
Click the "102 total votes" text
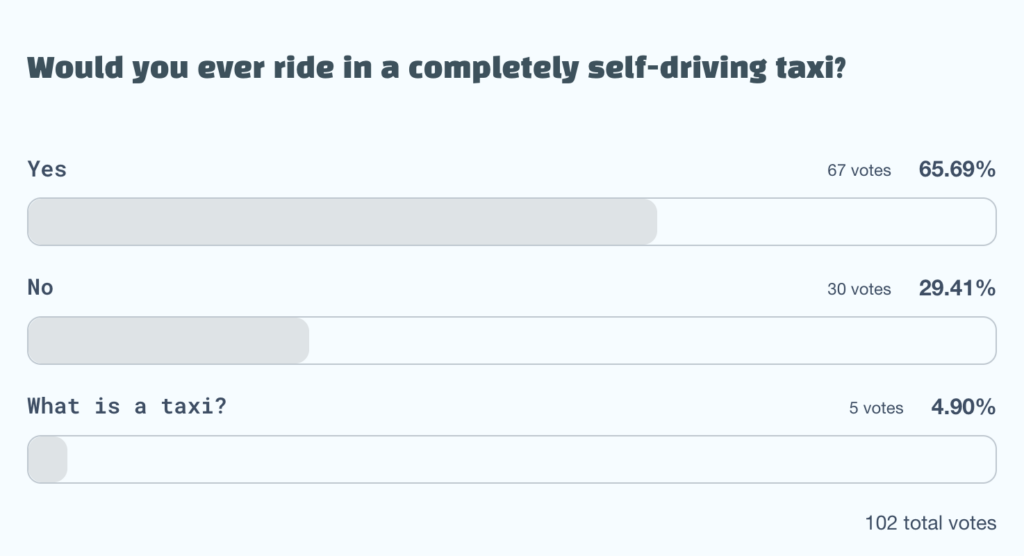coord(930,523)
